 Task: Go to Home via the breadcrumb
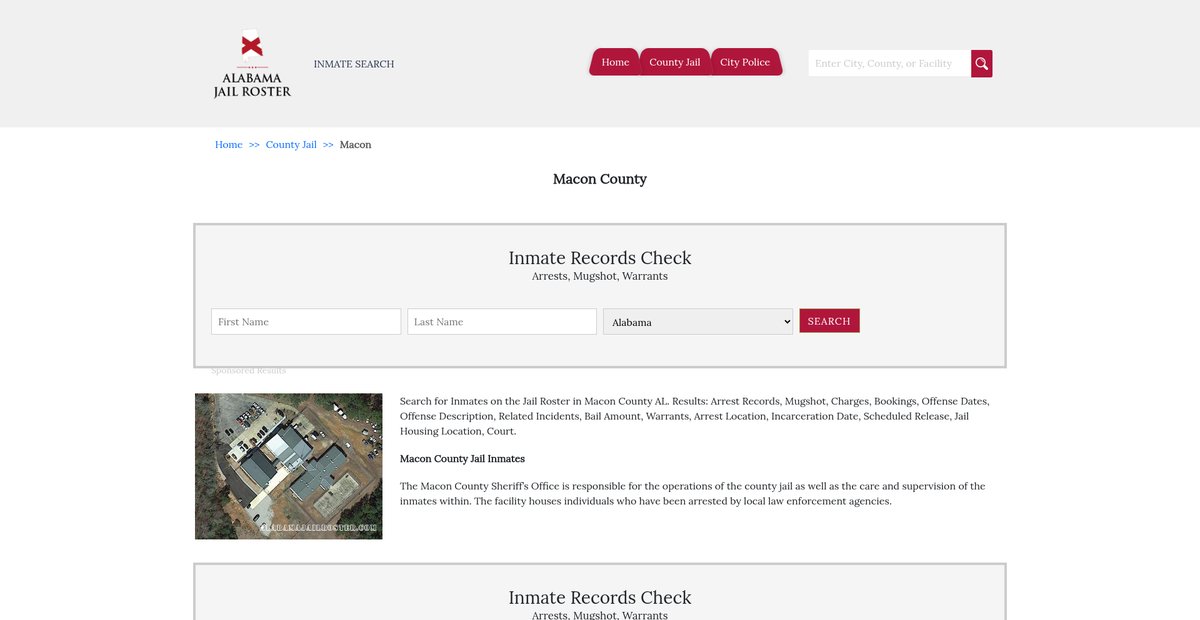tap(229, 145)
